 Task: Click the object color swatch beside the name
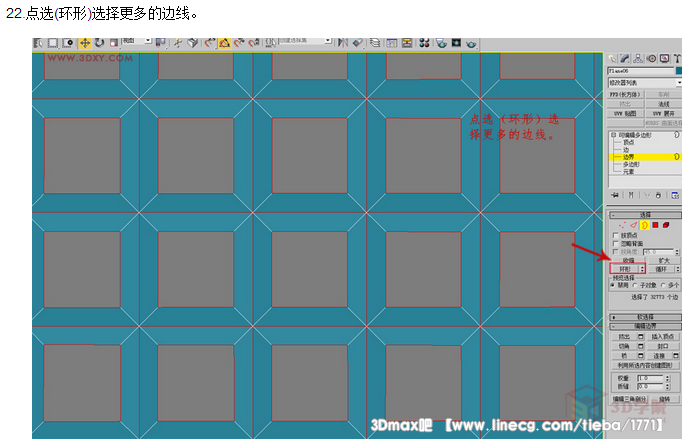coord(679,71)
